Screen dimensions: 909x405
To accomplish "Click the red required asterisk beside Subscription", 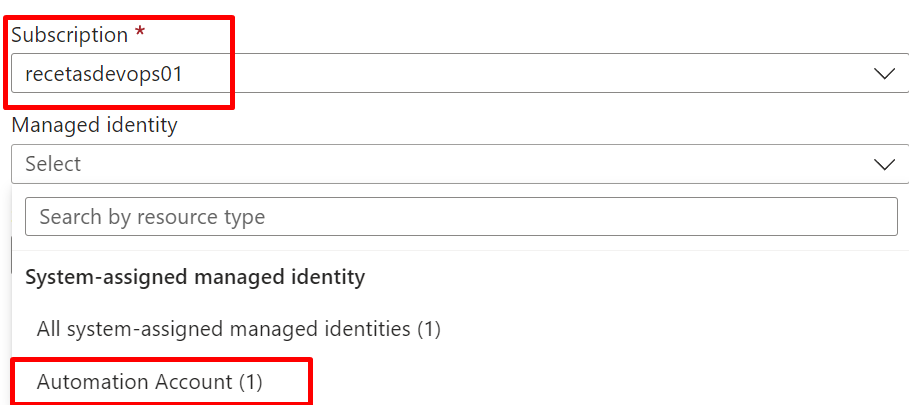I will pyautogui.click(x=139, y=34).
